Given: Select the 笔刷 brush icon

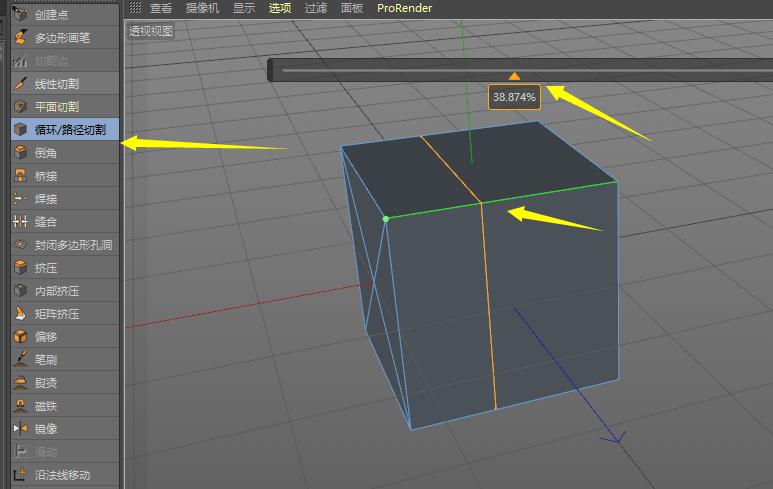Looking at the screenshot, I should coord(20,359).
